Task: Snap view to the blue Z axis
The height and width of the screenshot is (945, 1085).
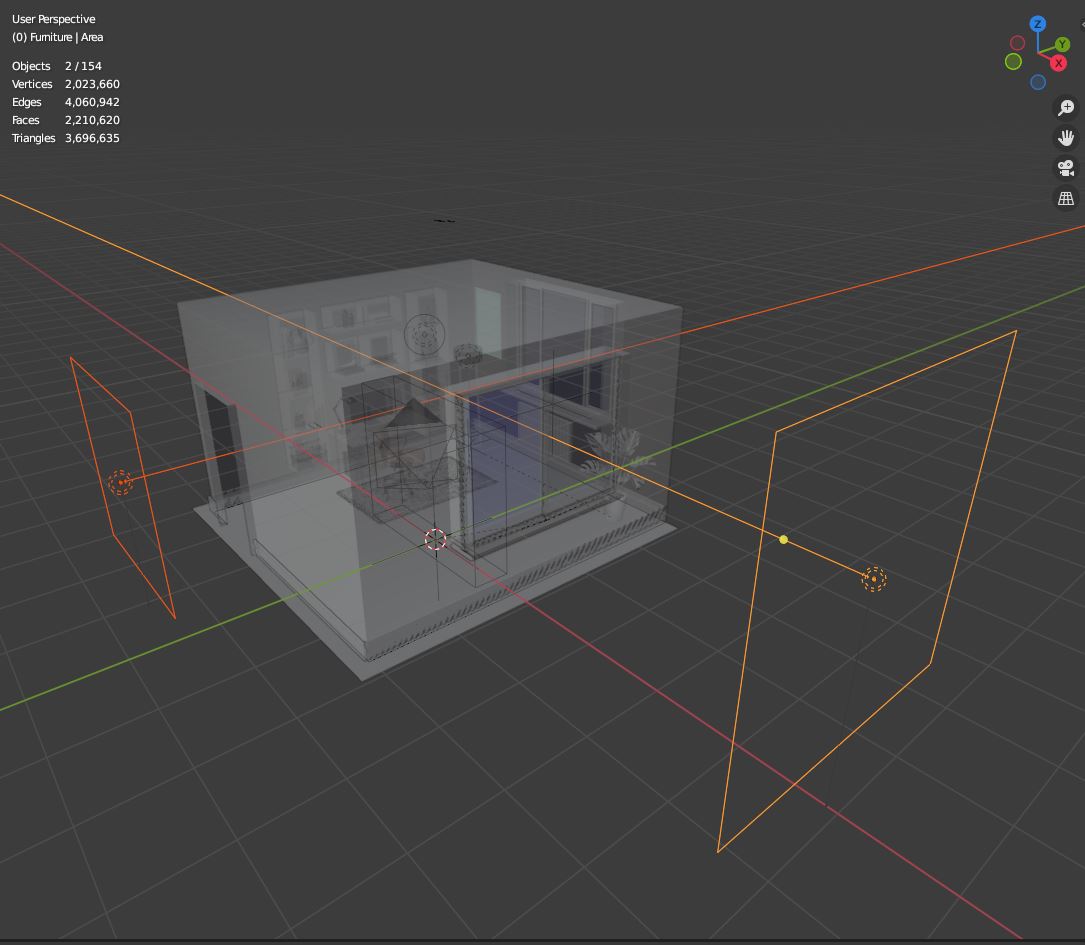Action: [x=1037, y=24]
